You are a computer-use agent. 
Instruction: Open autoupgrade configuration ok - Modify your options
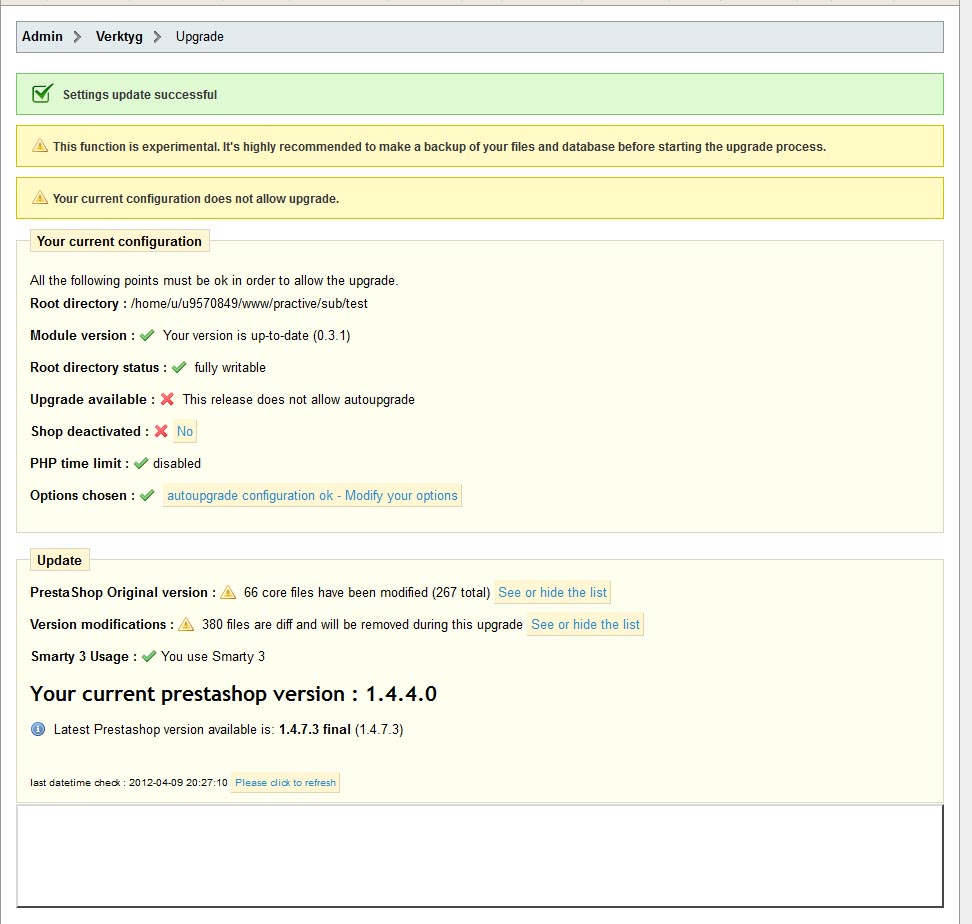(x=312, y=496)
